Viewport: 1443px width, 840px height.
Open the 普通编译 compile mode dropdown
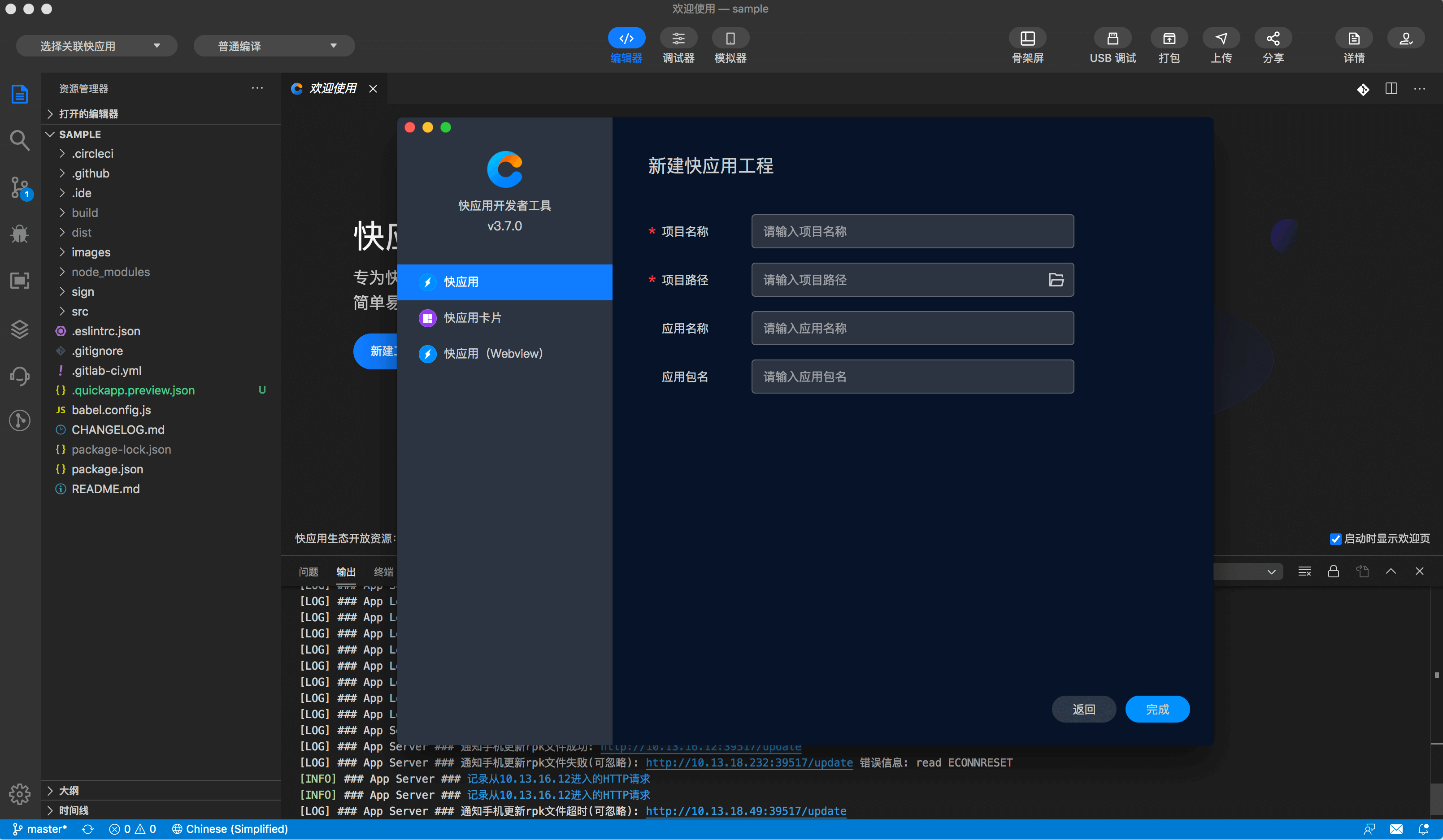274,46
